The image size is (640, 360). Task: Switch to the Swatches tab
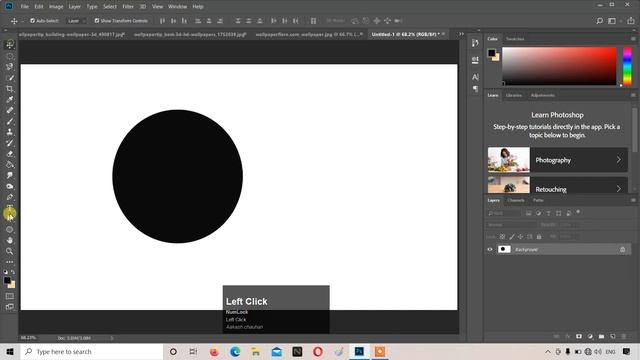[515, 39]
